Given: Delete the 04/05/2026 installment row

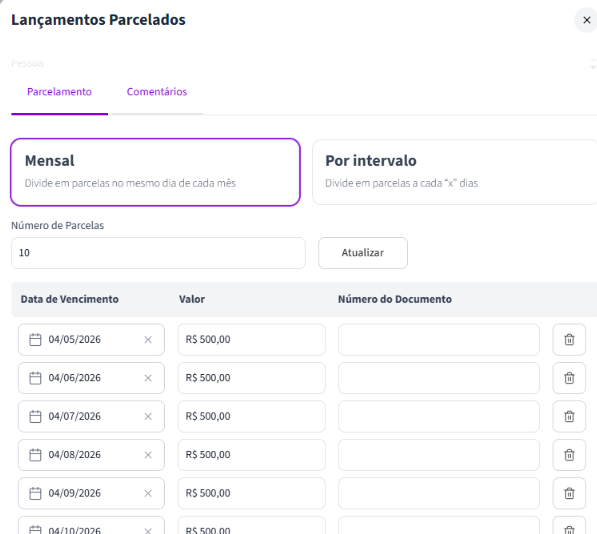Looking at the screenshot, I should coord(569,340).
